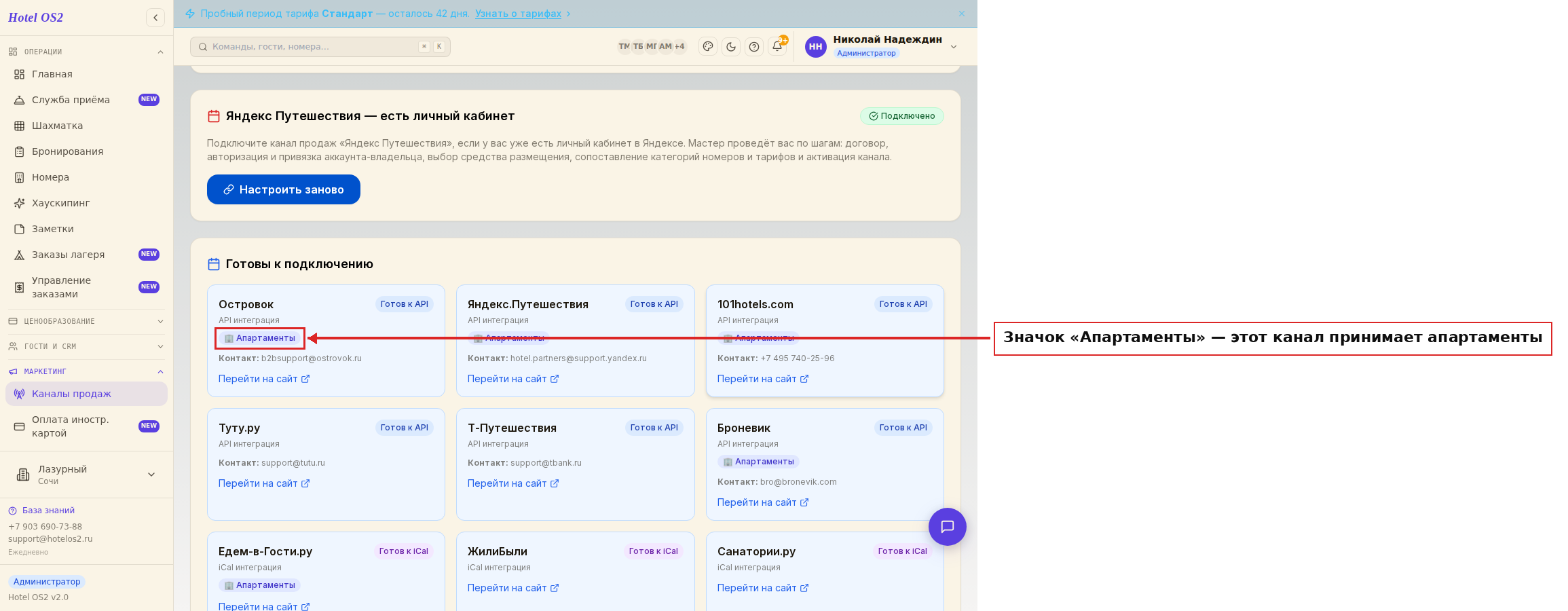Click the calendar icon beside Яндекс Путешествия heading
Screen dimensions: 1568x611
[214, 116]
